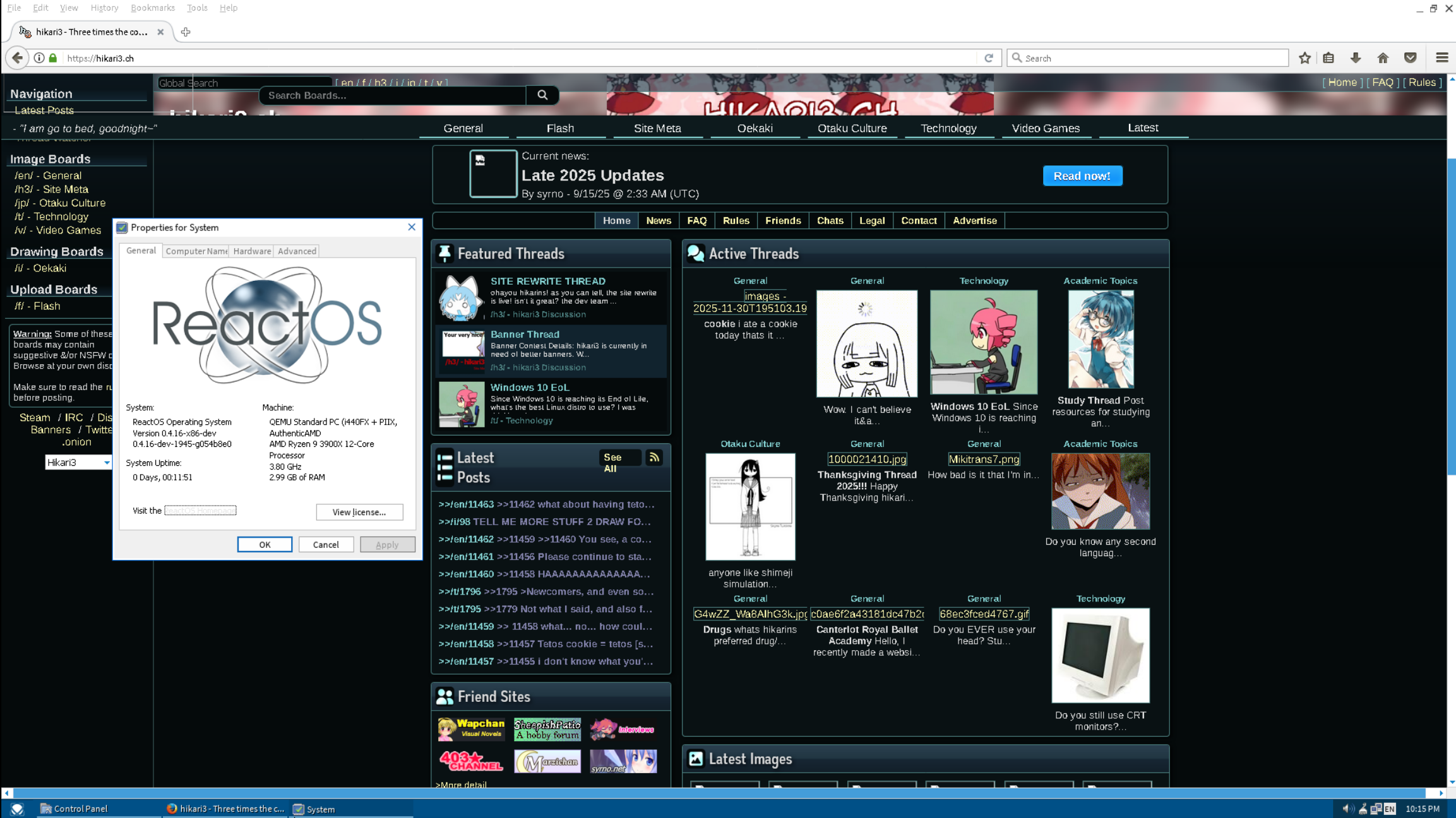Click the reload page icon
This screenshot has width=1456, height=818.
click(989, 58)
